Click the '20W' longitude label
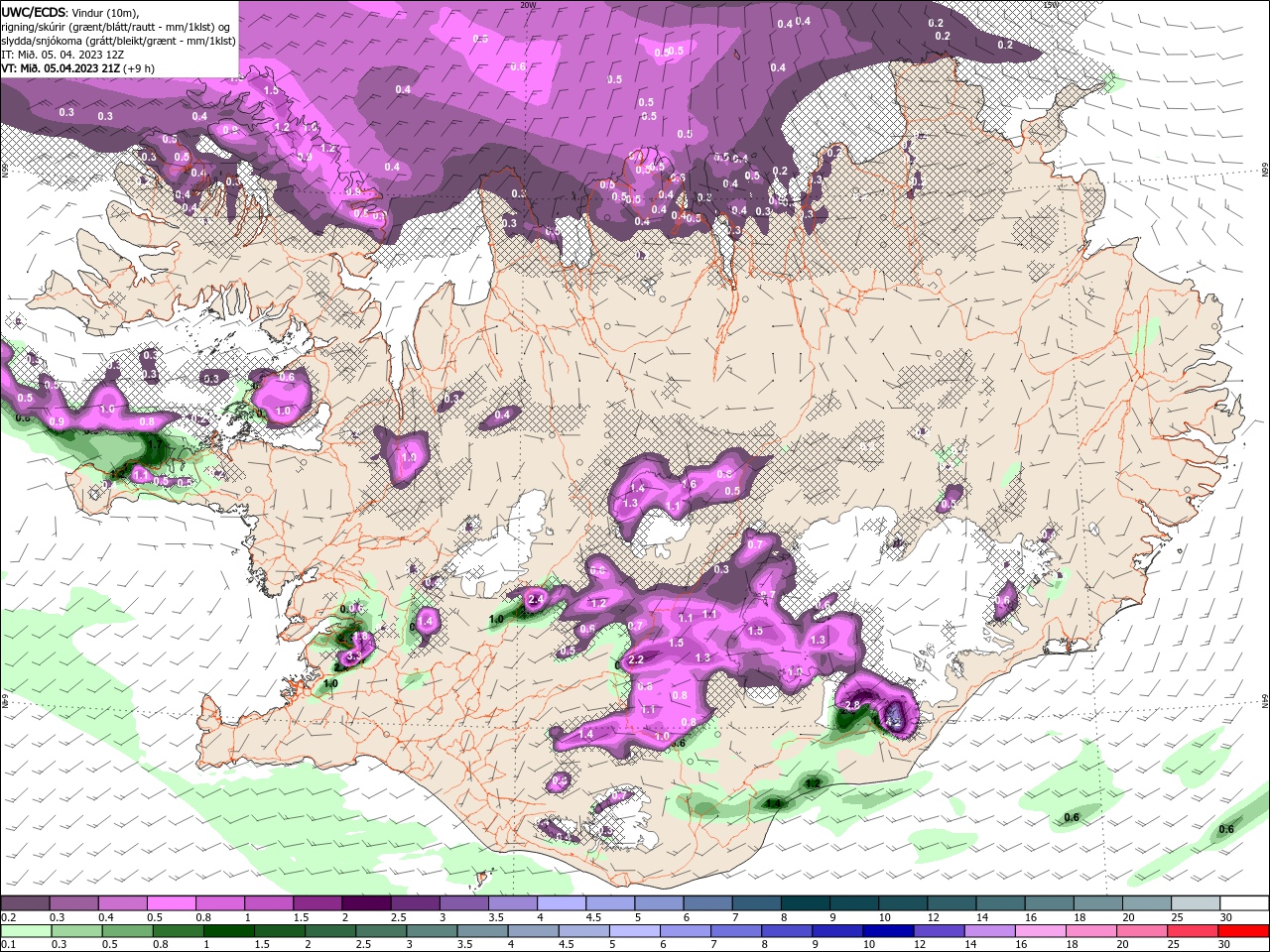This screenshot has height=952, width=1270. pyautogui.click(x=528, y=4)
